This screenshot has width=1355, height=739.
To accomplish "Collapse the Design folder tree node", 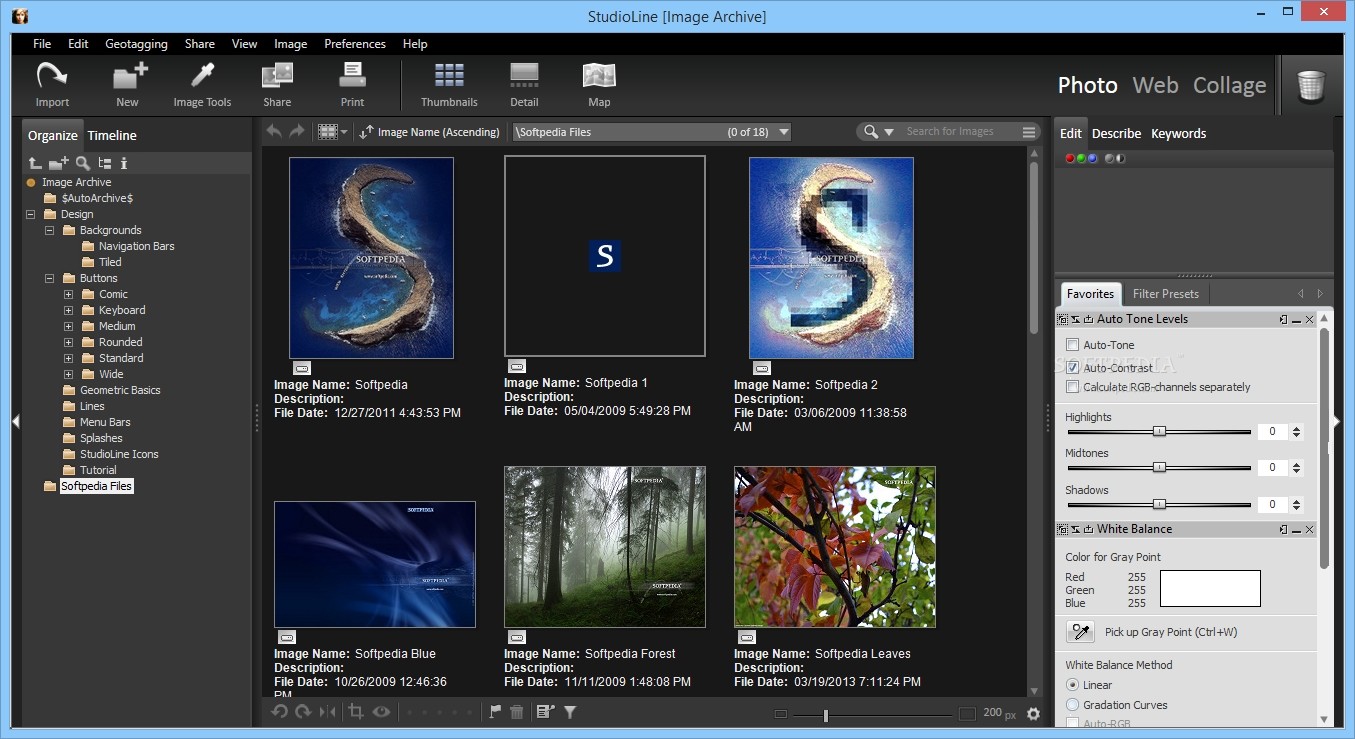I will pos(31,214).
